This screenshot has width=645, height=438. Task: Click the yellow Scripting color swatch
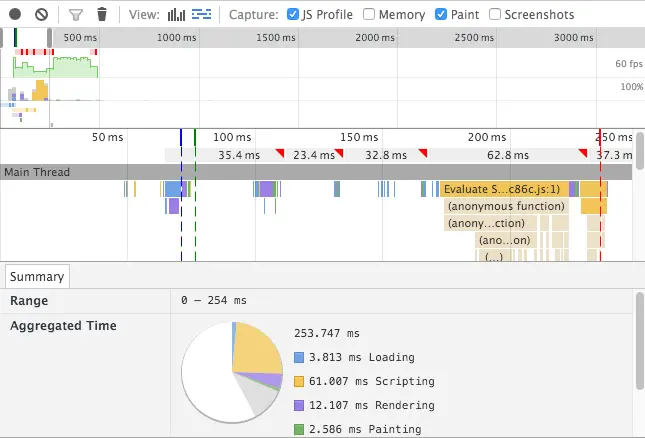tap(299, 381)
